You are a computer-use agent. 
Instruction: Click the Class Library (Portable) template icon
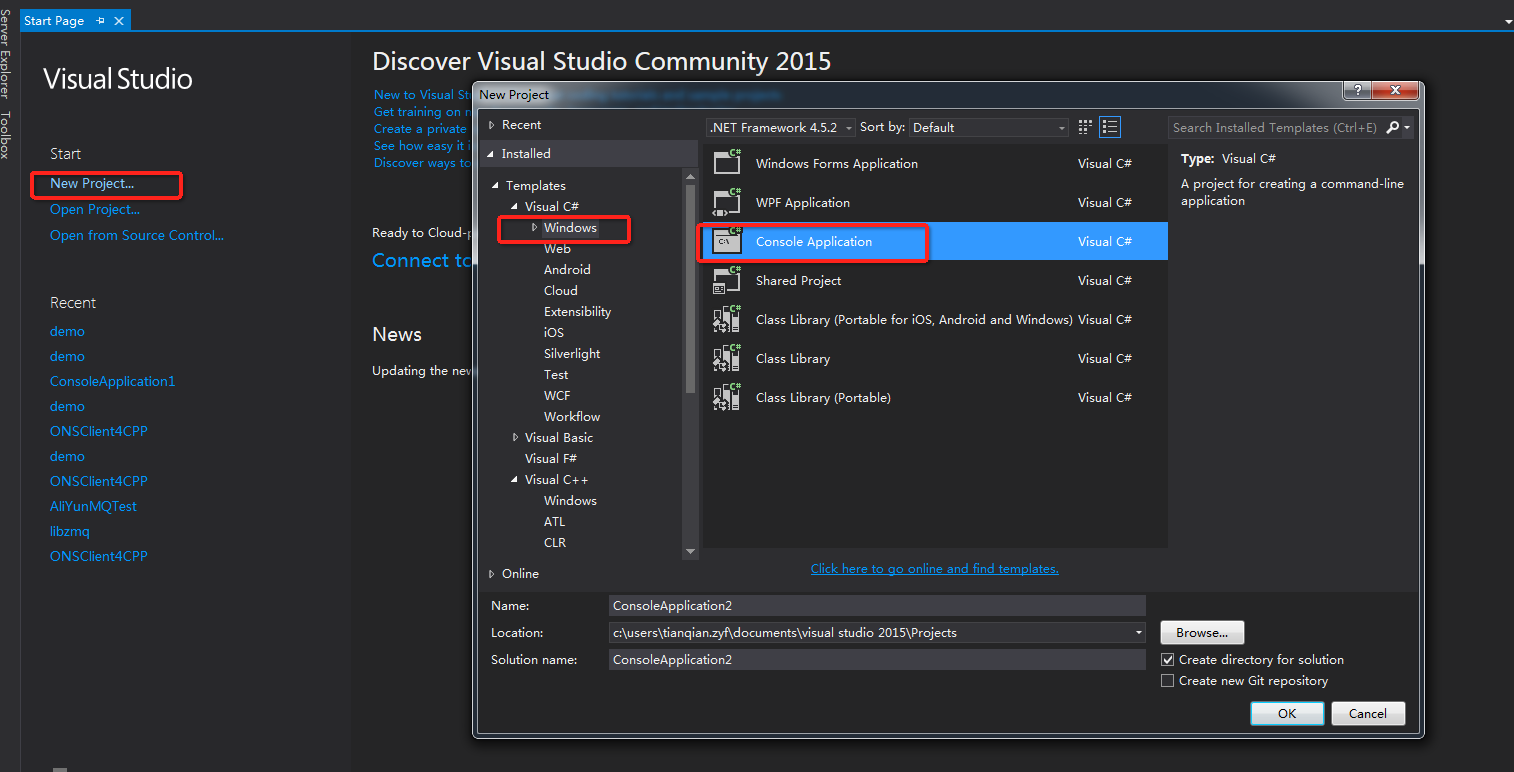(727, 397)
